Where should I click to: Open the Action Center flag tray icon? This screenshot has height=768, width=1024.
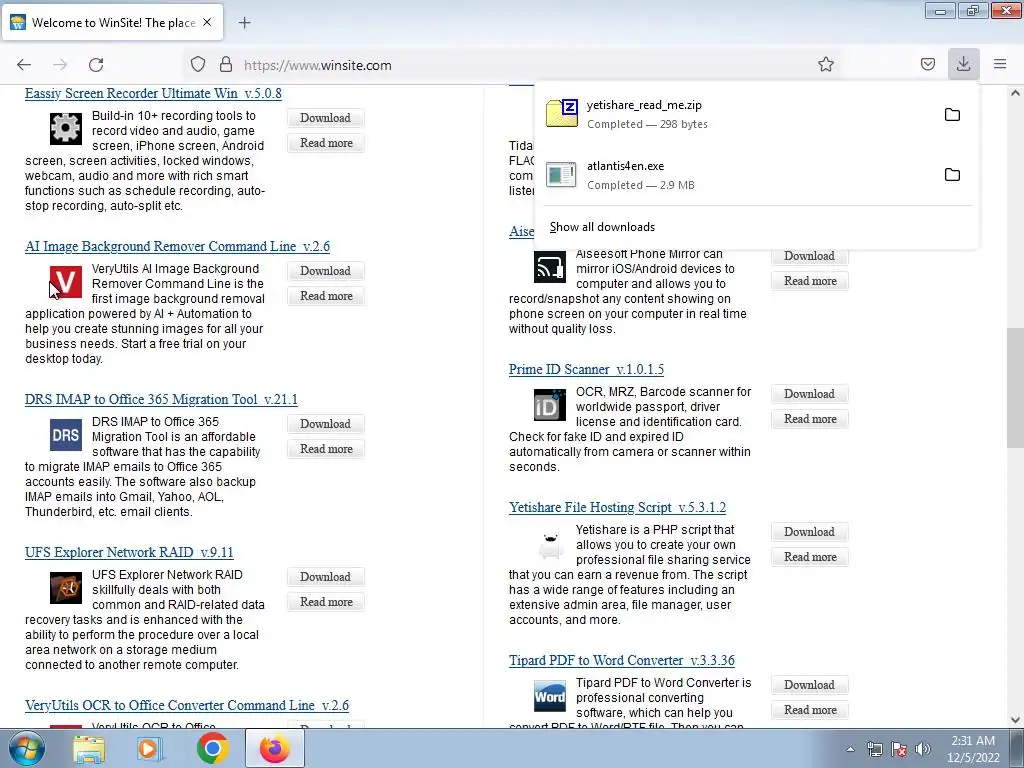coord(899,749)
